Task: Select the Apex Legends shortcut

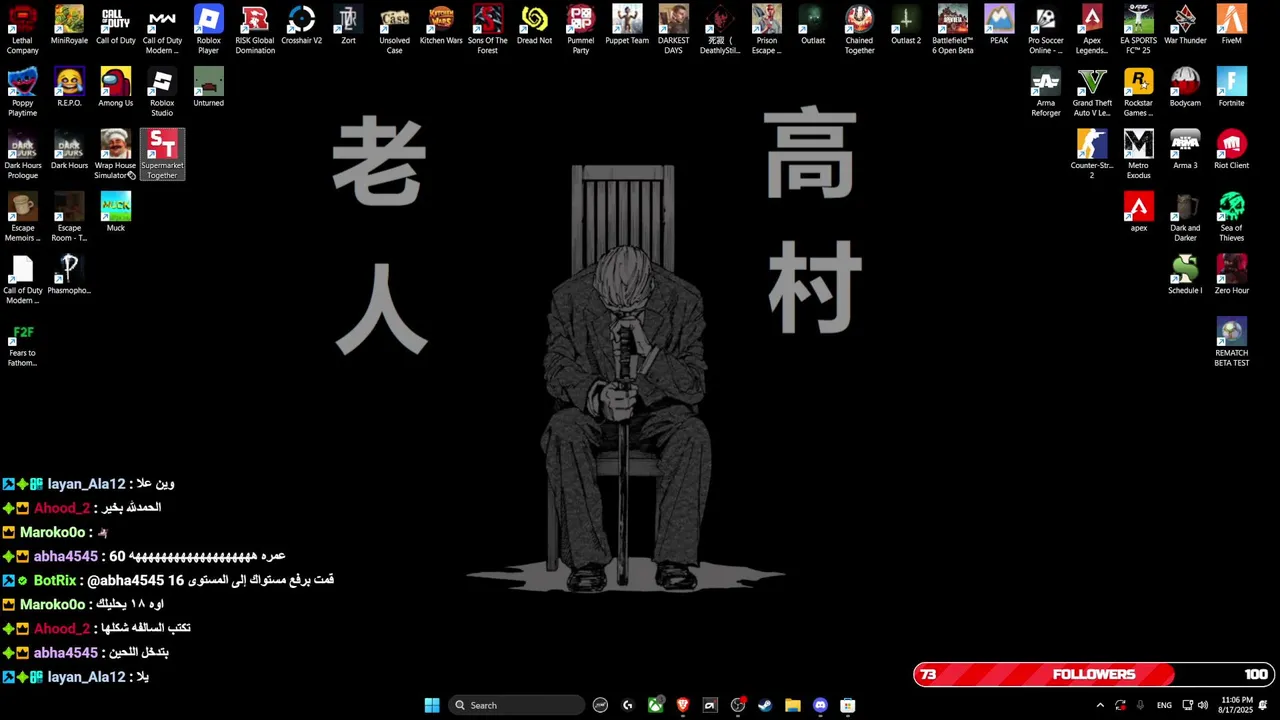Action: [x=1092, y=30]
